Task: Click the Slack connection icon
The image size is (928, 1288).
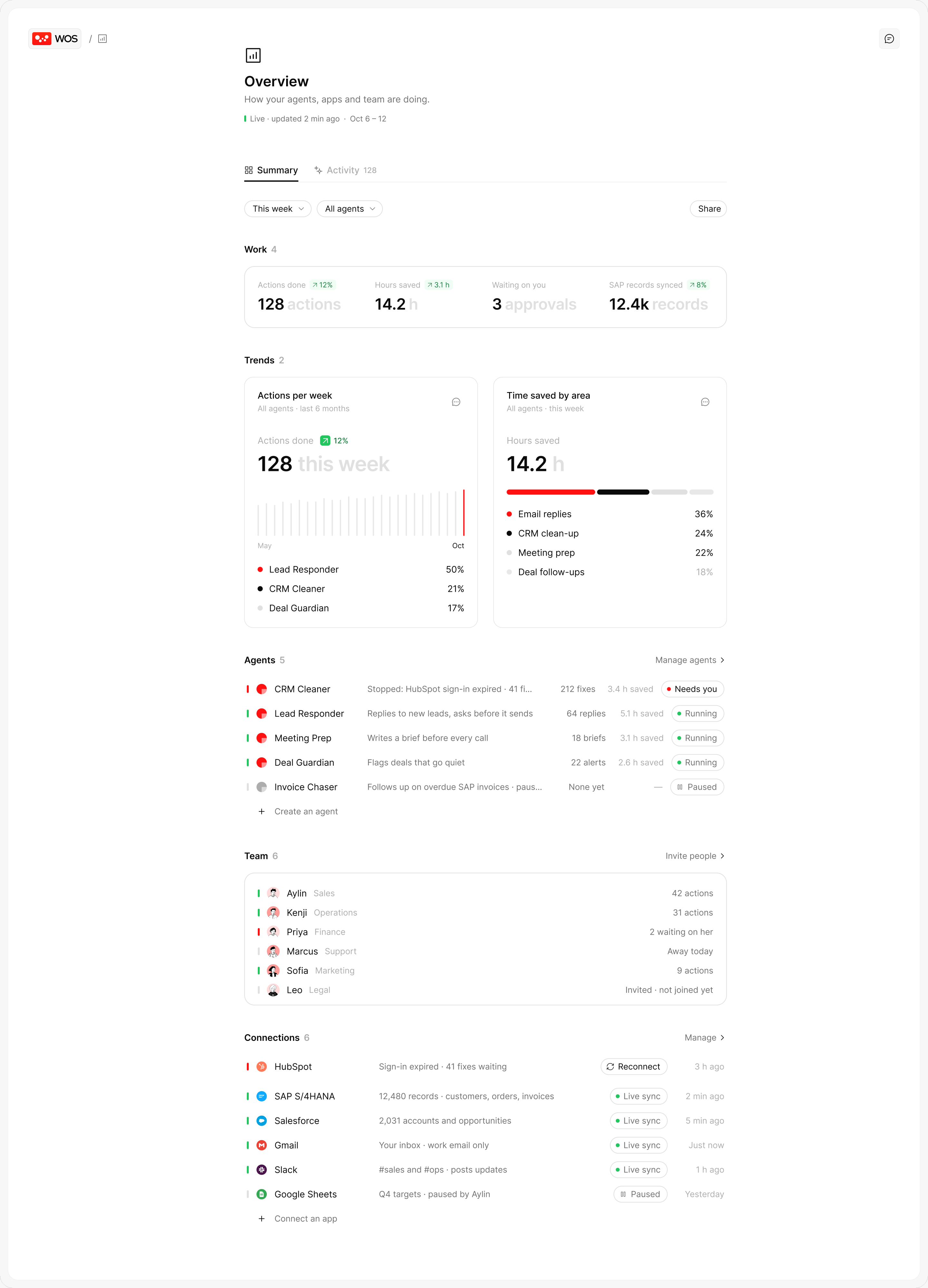Action: [262, 1169]
